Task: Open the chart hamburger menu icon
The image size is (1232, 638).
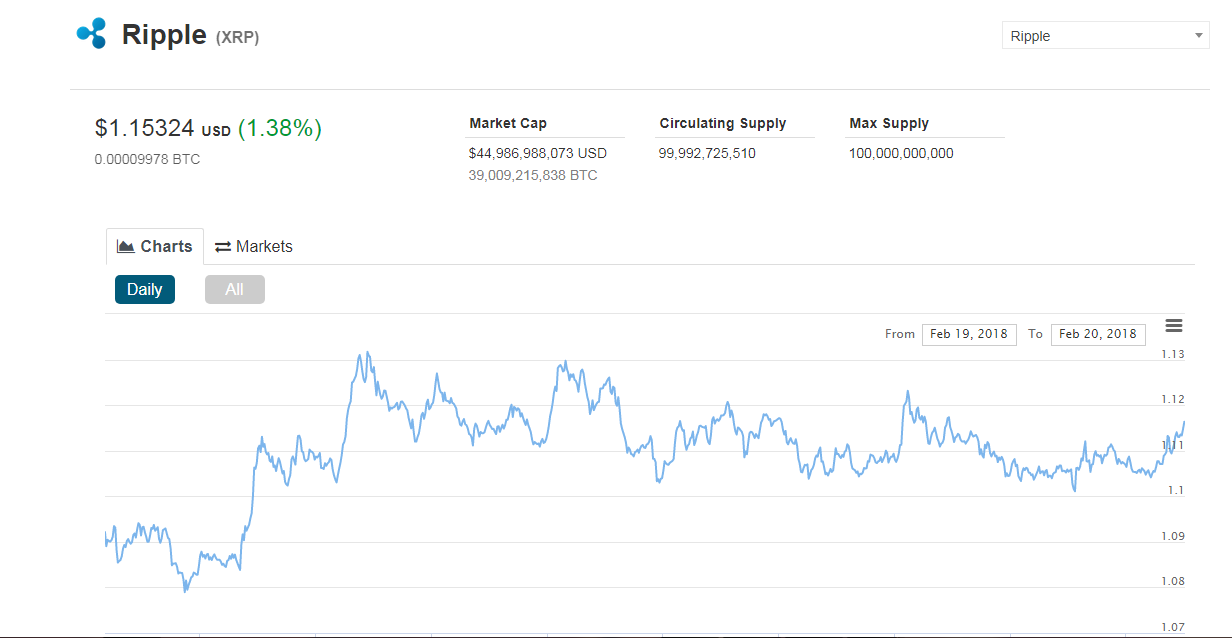Action: 1174,326
